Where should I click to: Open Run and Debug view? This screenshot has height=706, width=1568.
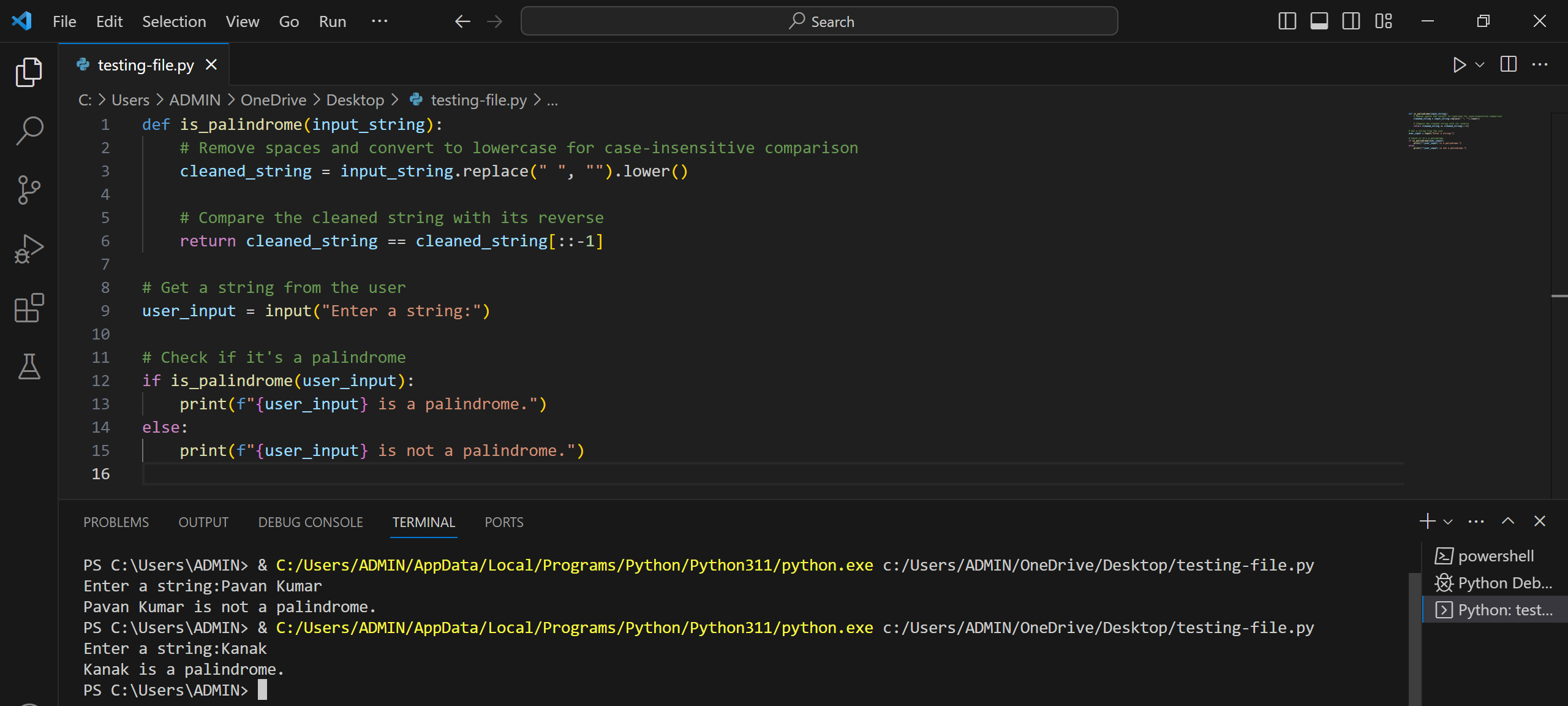(29, 249)
